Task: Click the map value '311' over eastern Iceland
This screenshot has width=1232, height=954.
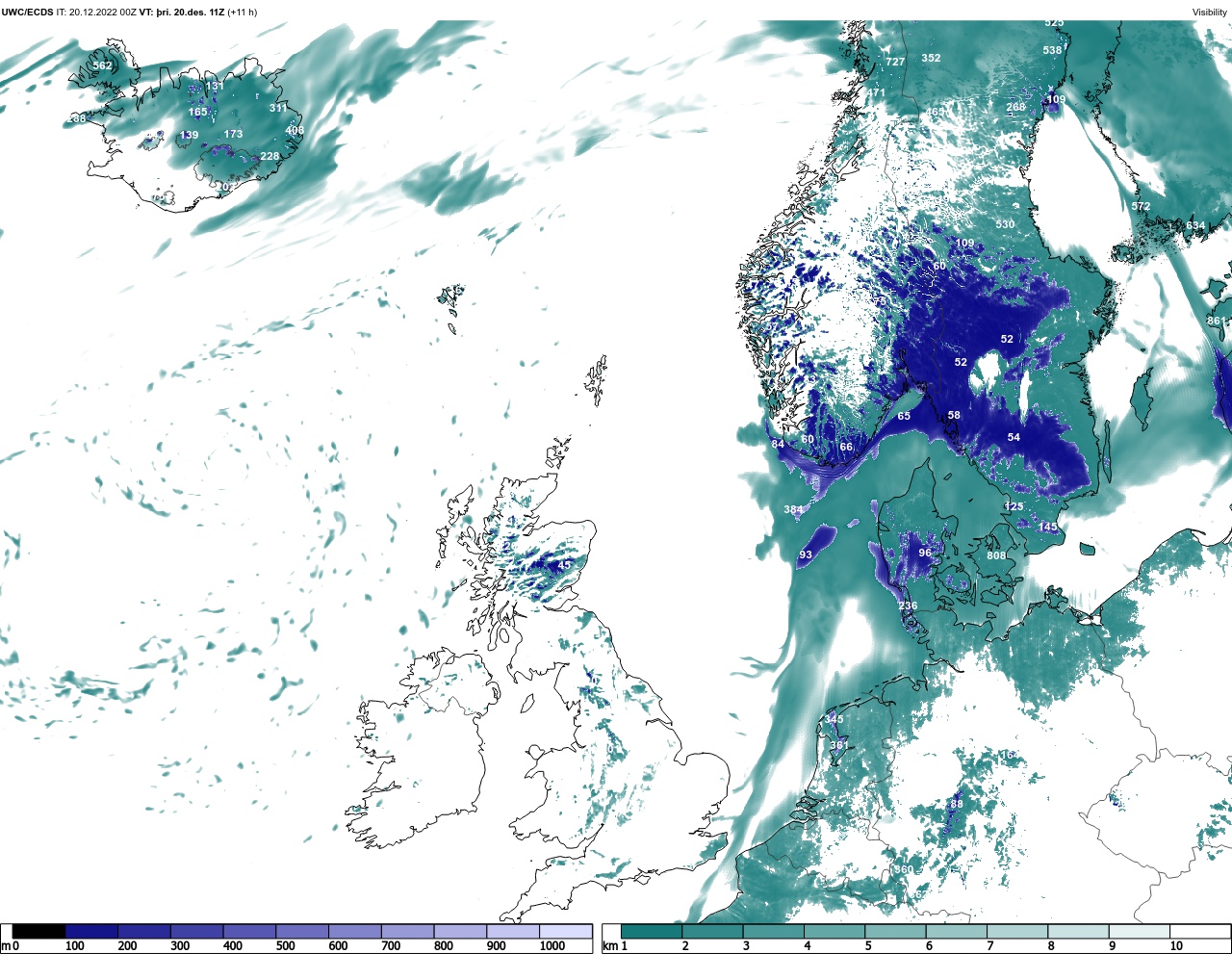Action: pyautogui.click(x=278, y=109)
